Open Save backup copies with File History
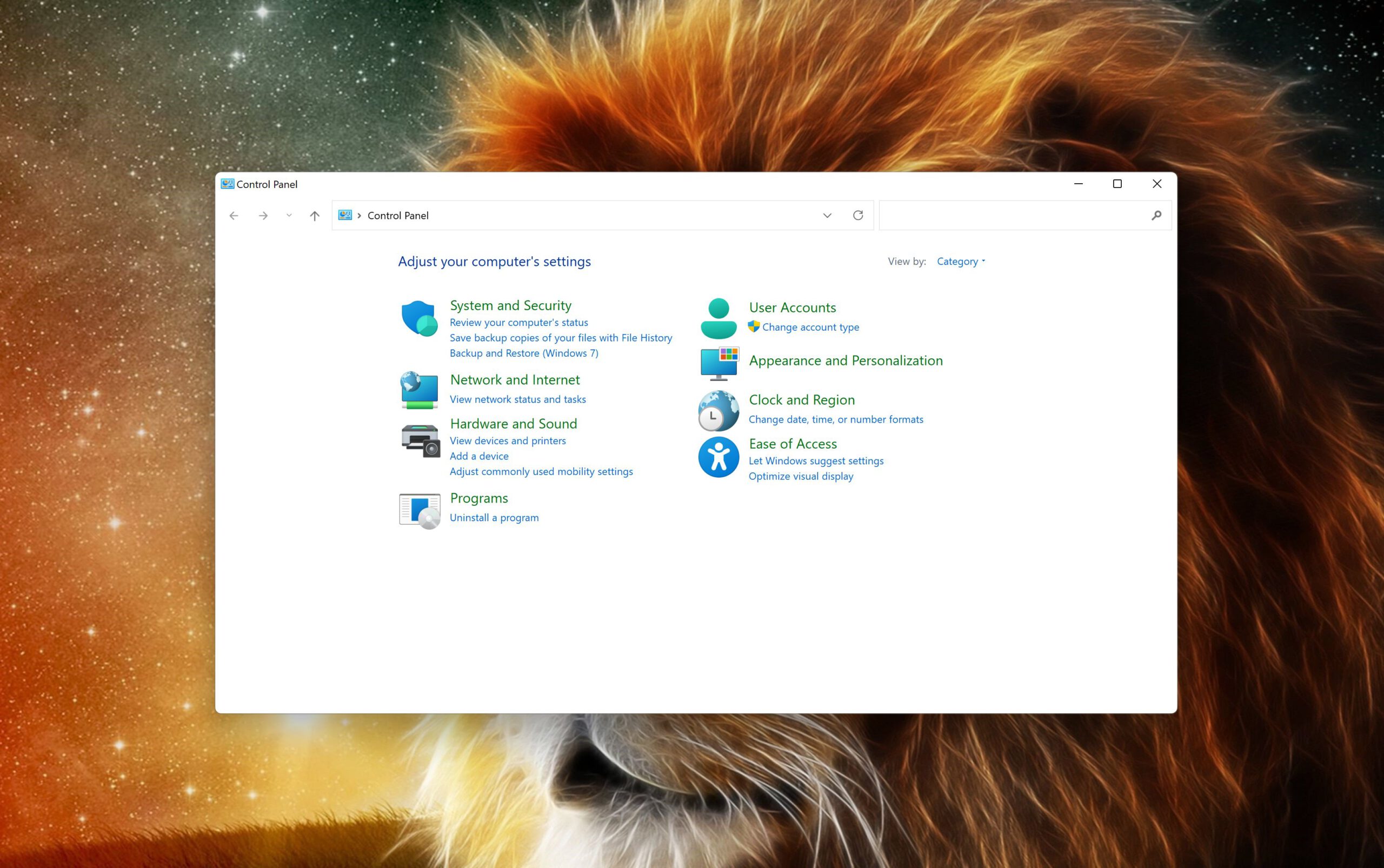The width and height of the screenshot is (1384, 868). [x=561, y=338]
